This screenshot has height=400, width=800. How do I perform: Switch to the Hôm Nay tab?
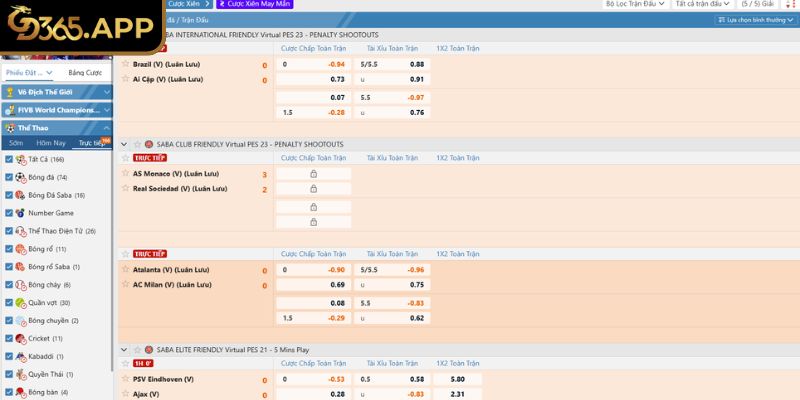51,143
